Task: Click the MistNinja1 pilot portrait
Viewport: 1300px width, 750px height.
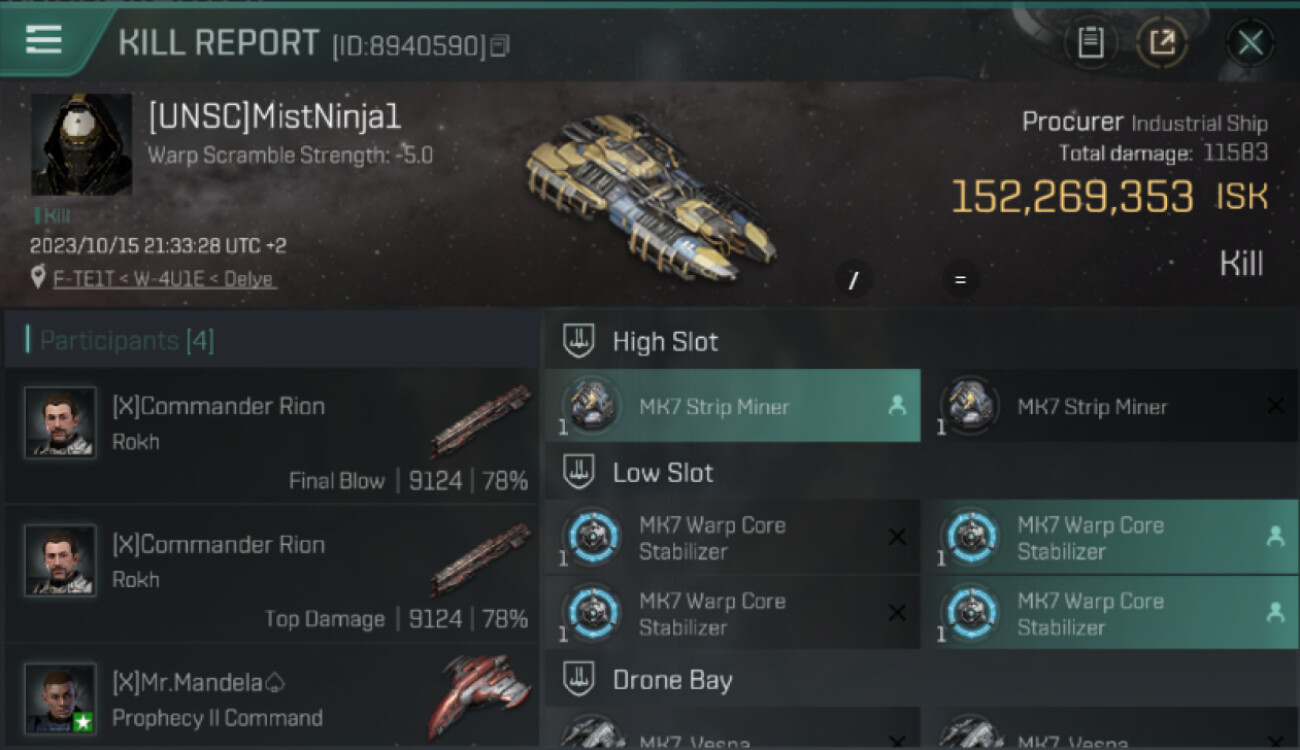Action: (81, 145)
